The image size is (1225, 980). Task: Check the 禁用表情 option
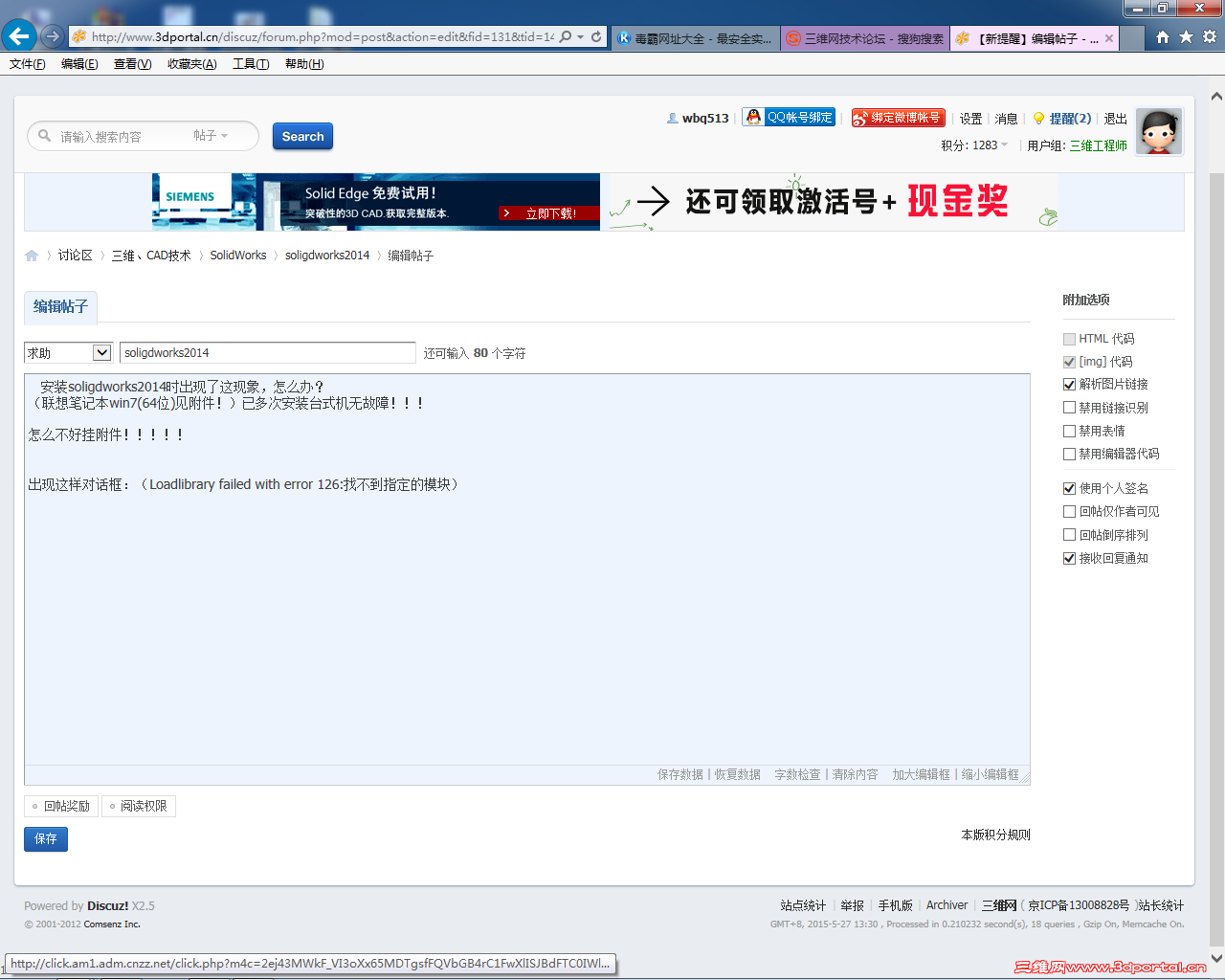click(x=1069, y=431)
